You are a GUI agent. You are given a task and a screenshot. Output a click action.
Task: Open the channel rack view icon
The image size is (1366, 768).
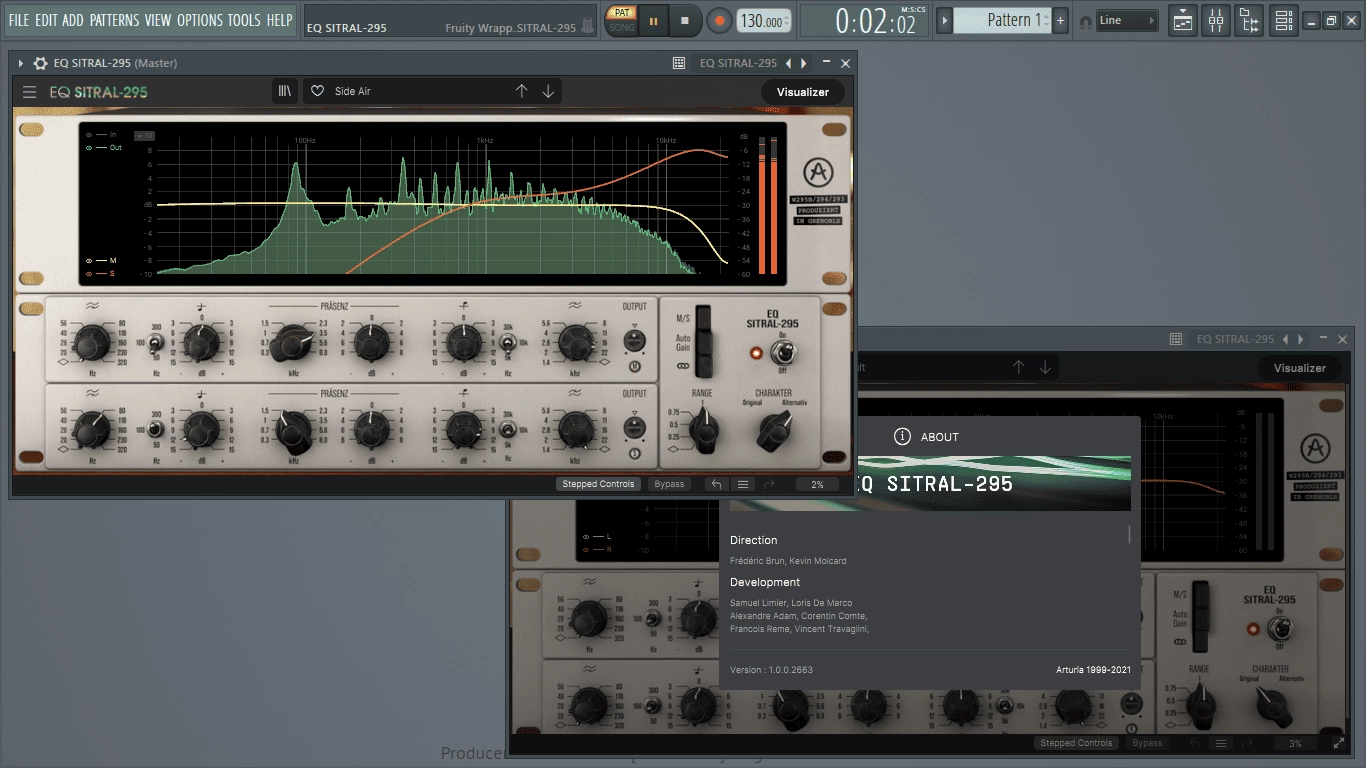click(x=1284, y=20)
